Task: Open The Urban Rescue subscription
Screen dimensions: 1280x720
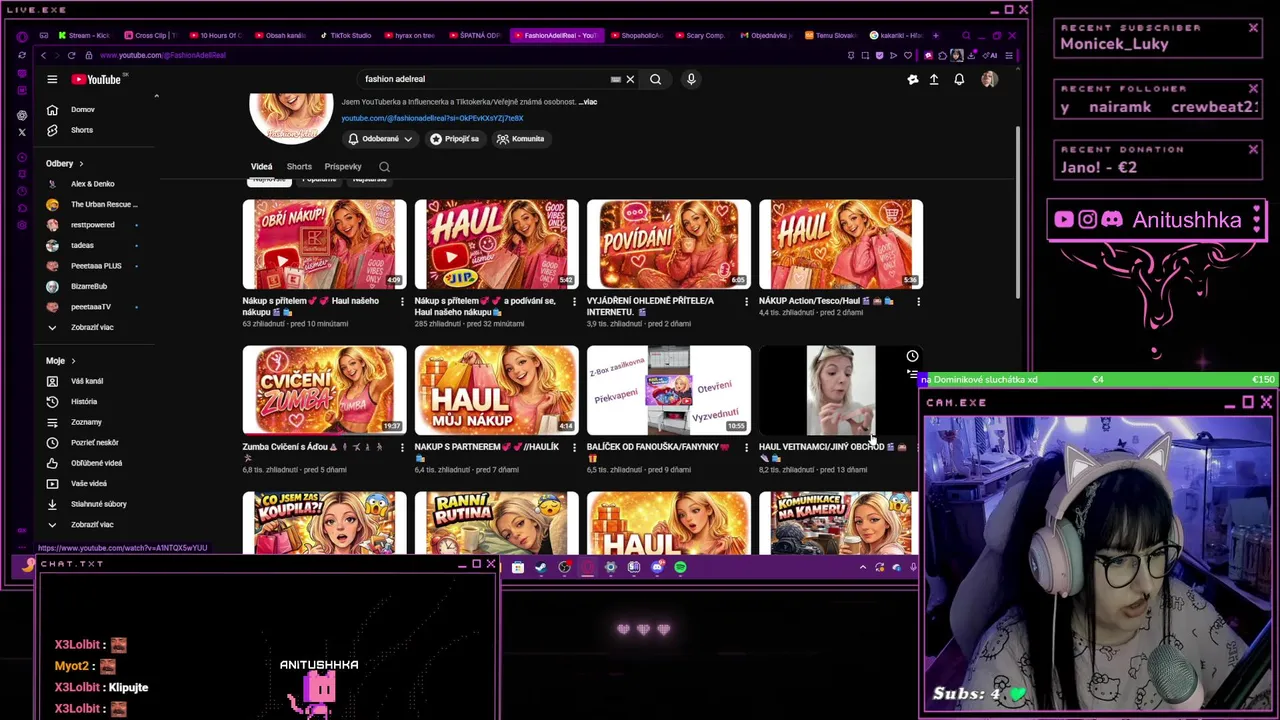Action: [x=104, y=204]
